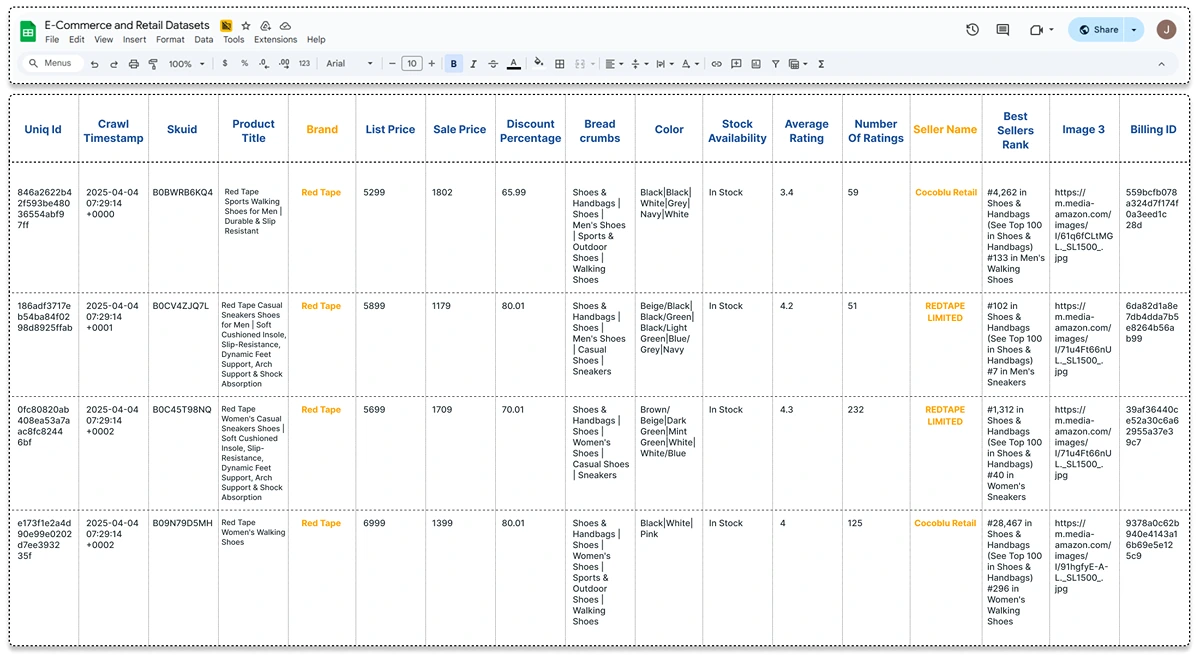Open the Arial font dropdown

(x=350, y=64)
